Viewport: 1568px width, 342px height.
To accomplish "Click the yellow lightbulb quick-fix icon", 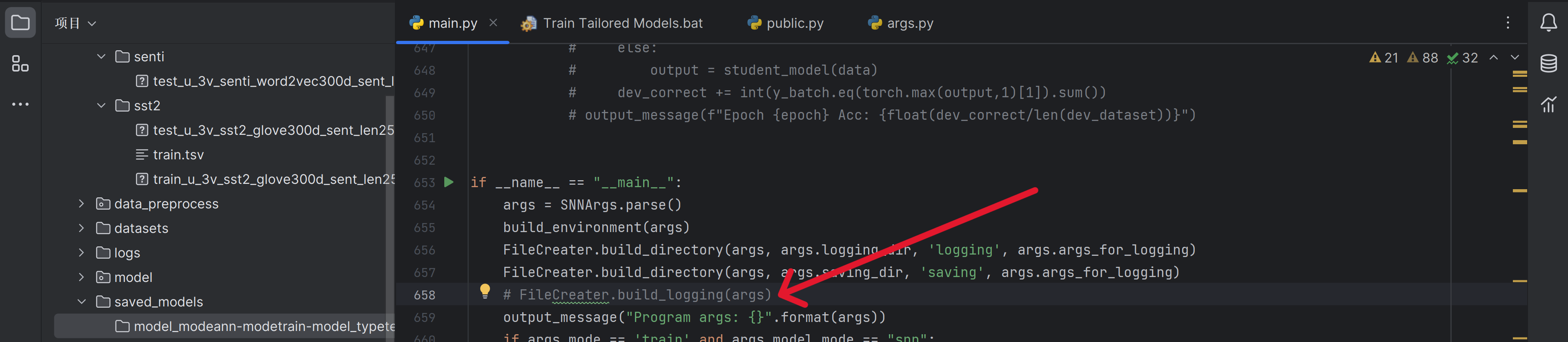I will [485, 291].
